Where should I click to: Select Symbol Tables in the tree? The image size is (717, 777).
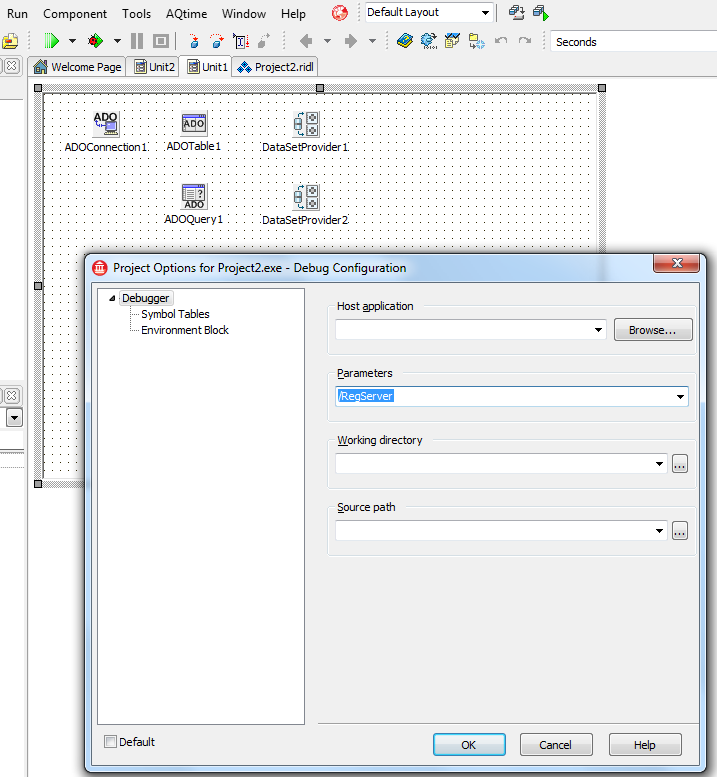click(x=175, y=314)
